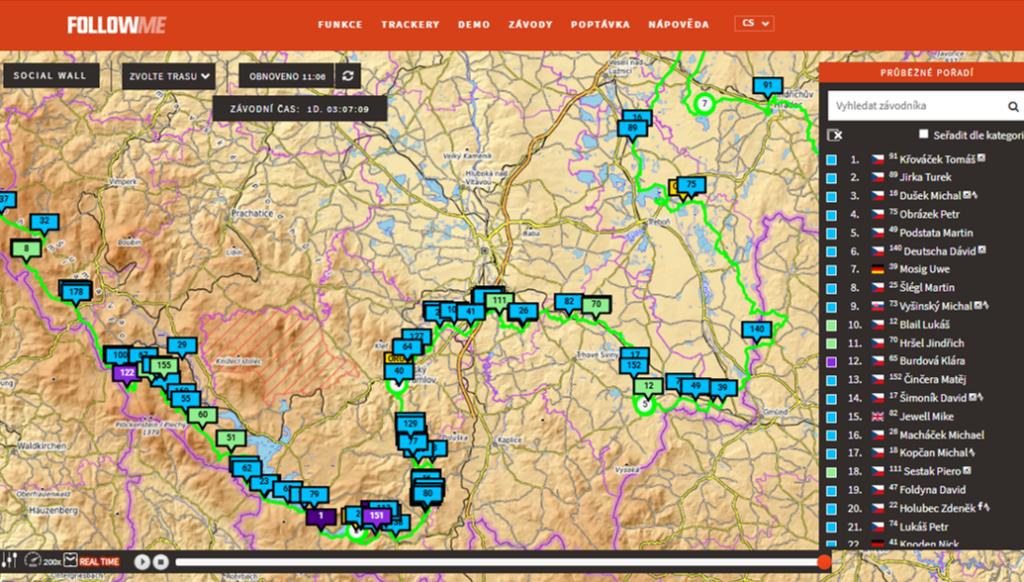Toggle checkbox for Jewell Mike

[x=831, y=417]
